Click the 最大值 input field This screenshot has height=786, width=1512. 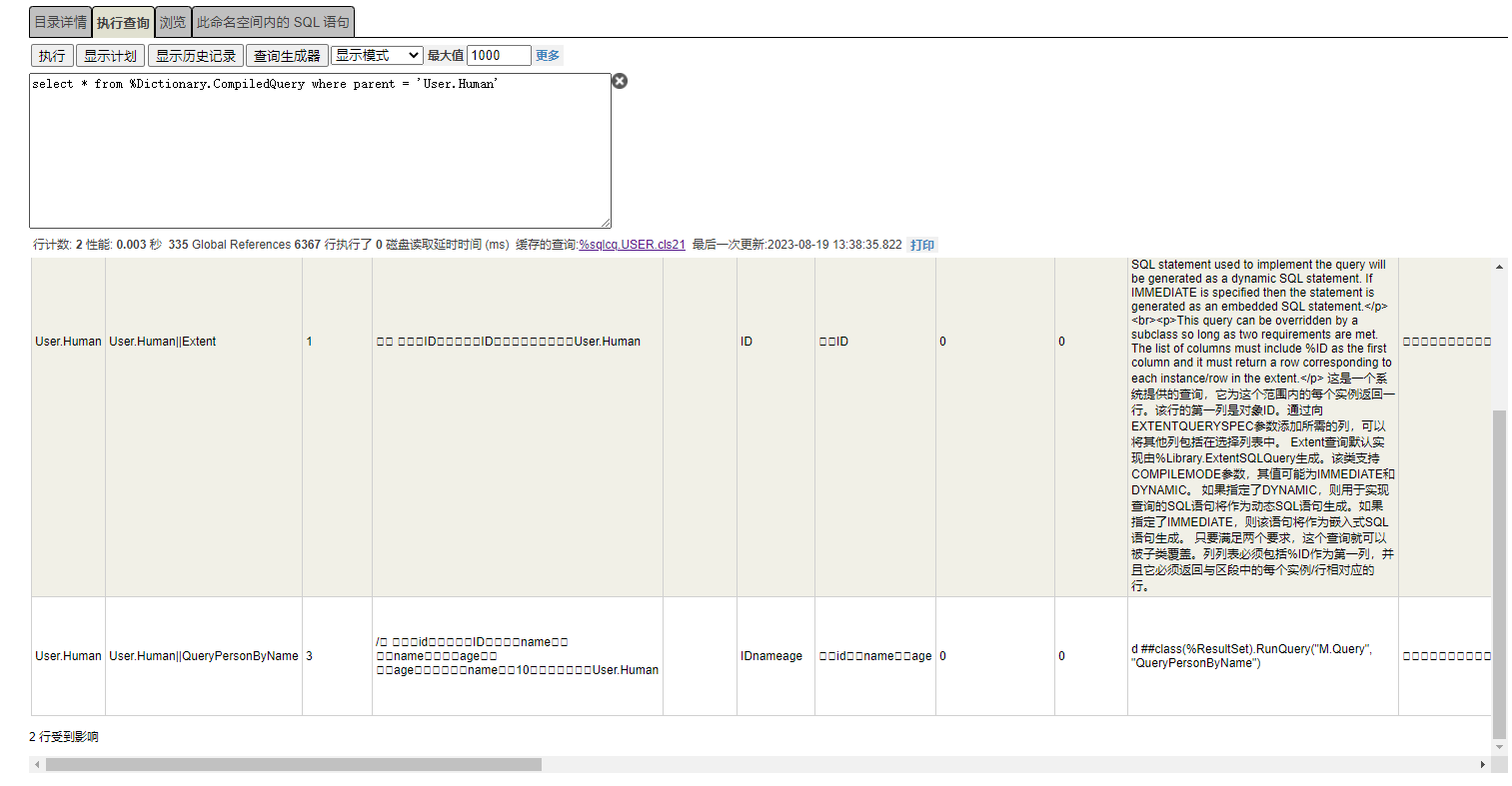[499, 56]
